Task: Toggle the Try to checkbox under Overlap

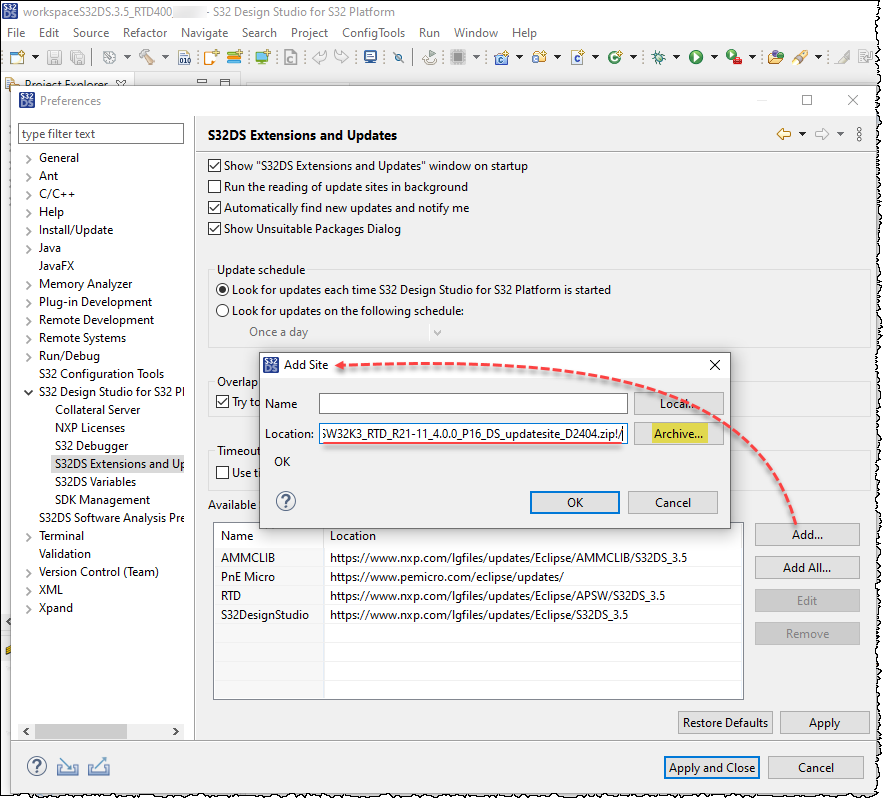Action: tap(222, 402)
